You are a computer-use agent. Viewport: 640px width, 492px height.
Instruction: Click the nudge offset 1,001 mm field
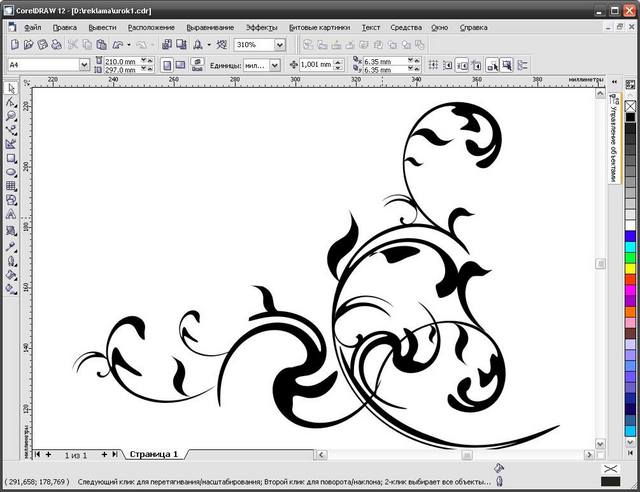click(x=316, y=65)
